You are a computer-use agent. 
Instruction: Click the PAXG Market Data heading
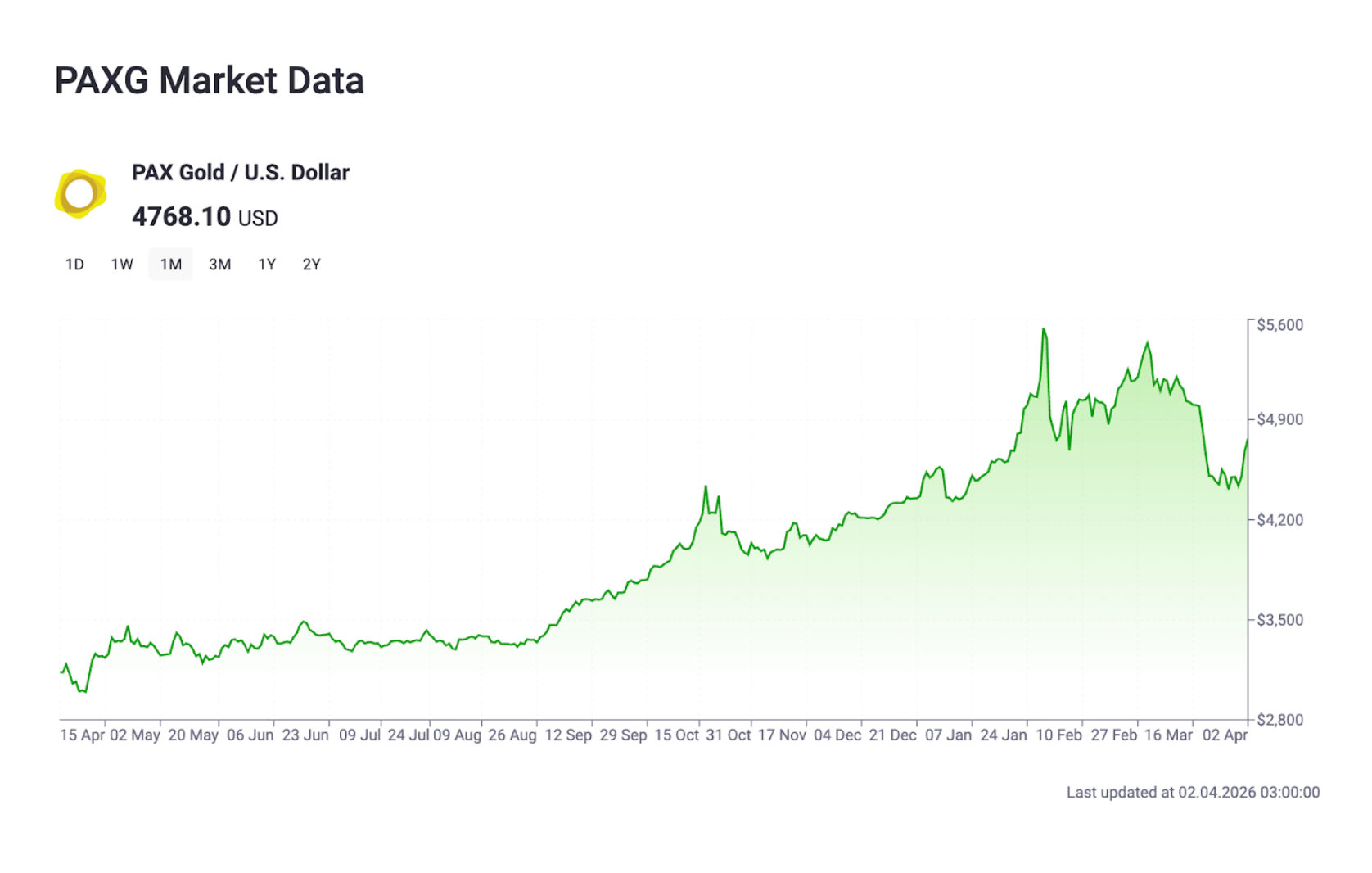point(210,80)
